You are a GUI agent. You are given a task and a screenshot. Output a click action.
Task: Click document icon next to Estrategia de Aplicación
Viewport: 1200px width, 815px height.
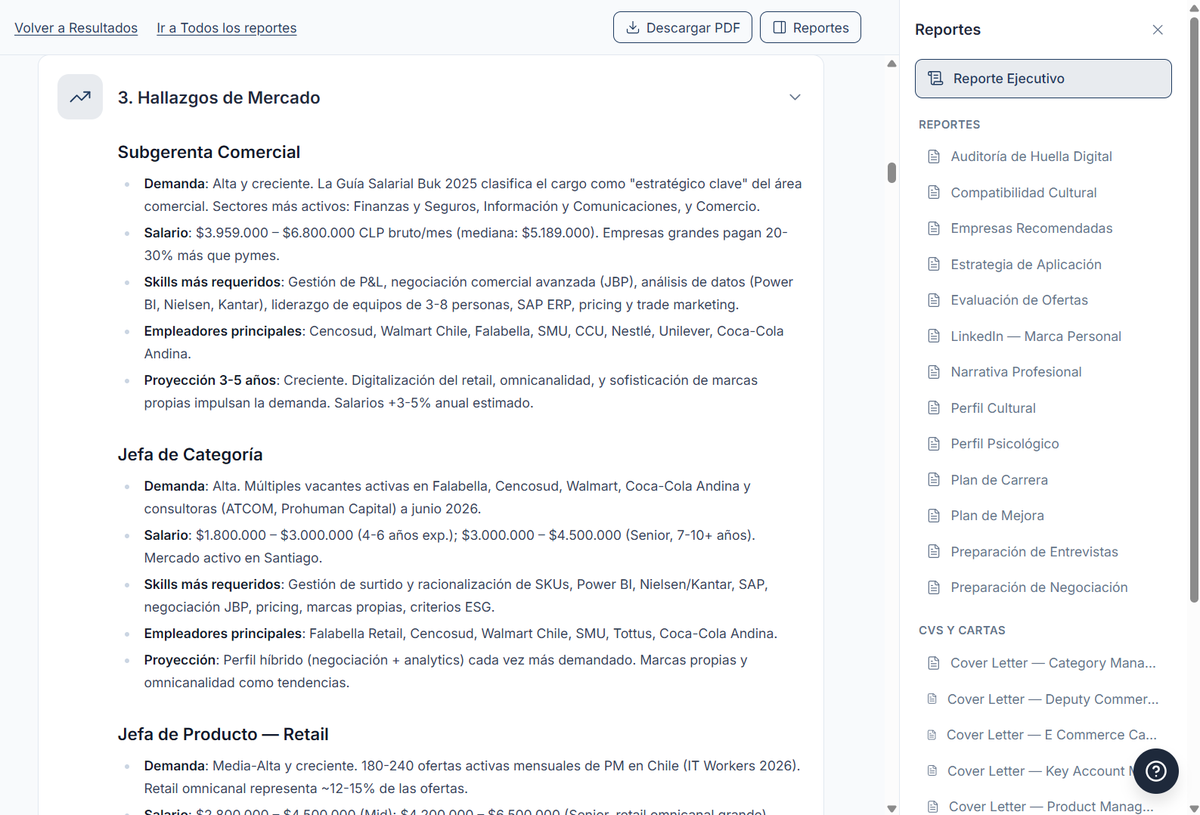pyautogui.click(x=934, y=264)
